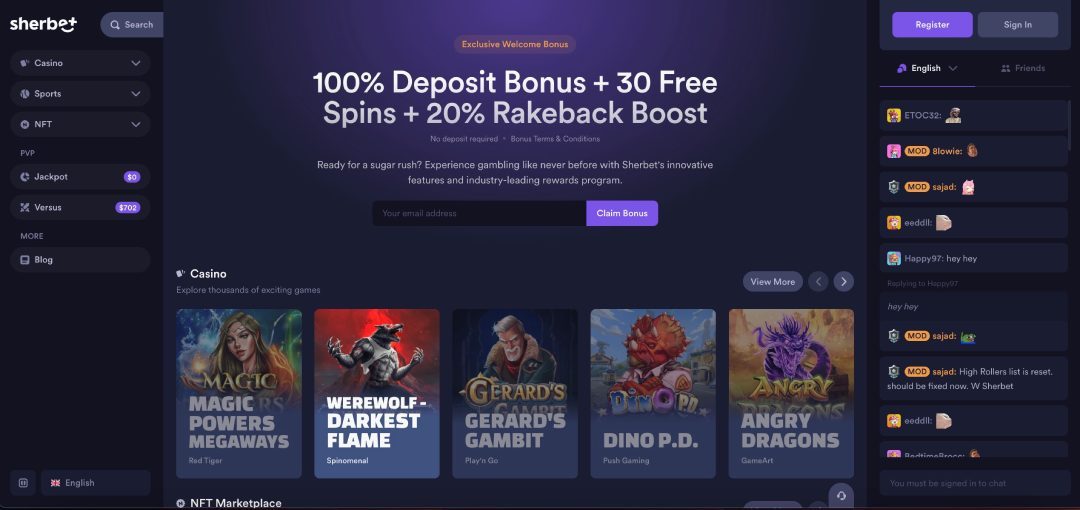Open Bonus Terms & Conditions link

(x=555, y=139)
